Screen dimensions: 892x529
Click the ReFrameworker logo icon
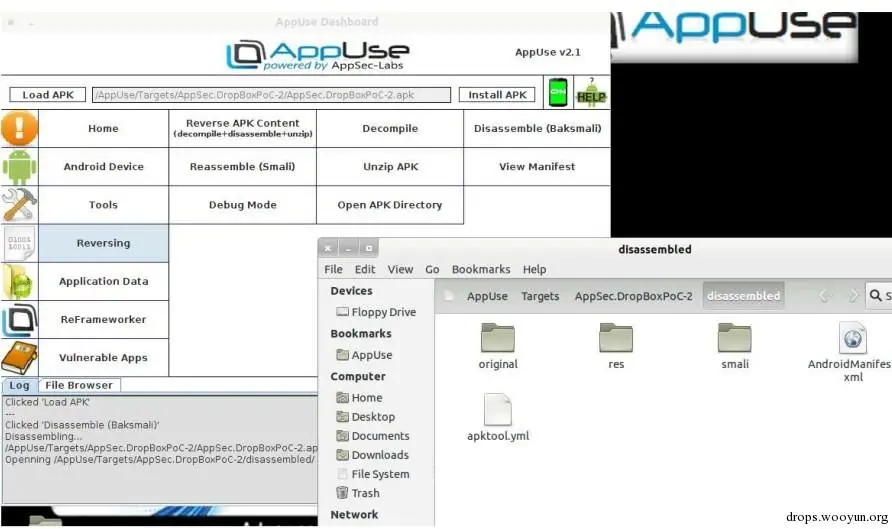[x=19, y=320]
